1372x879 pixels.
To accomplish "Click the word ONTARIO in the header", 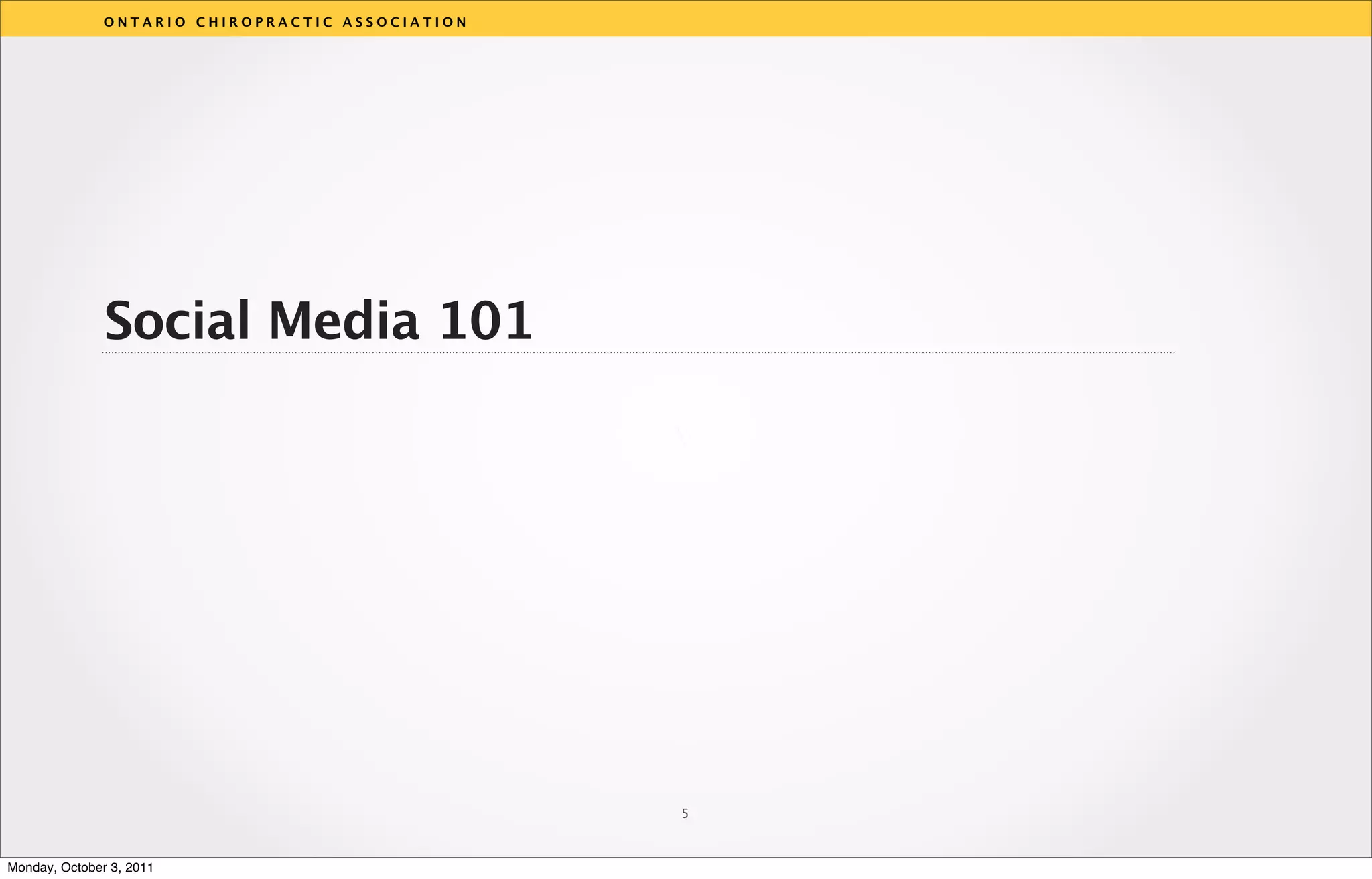I will point(145,22).
